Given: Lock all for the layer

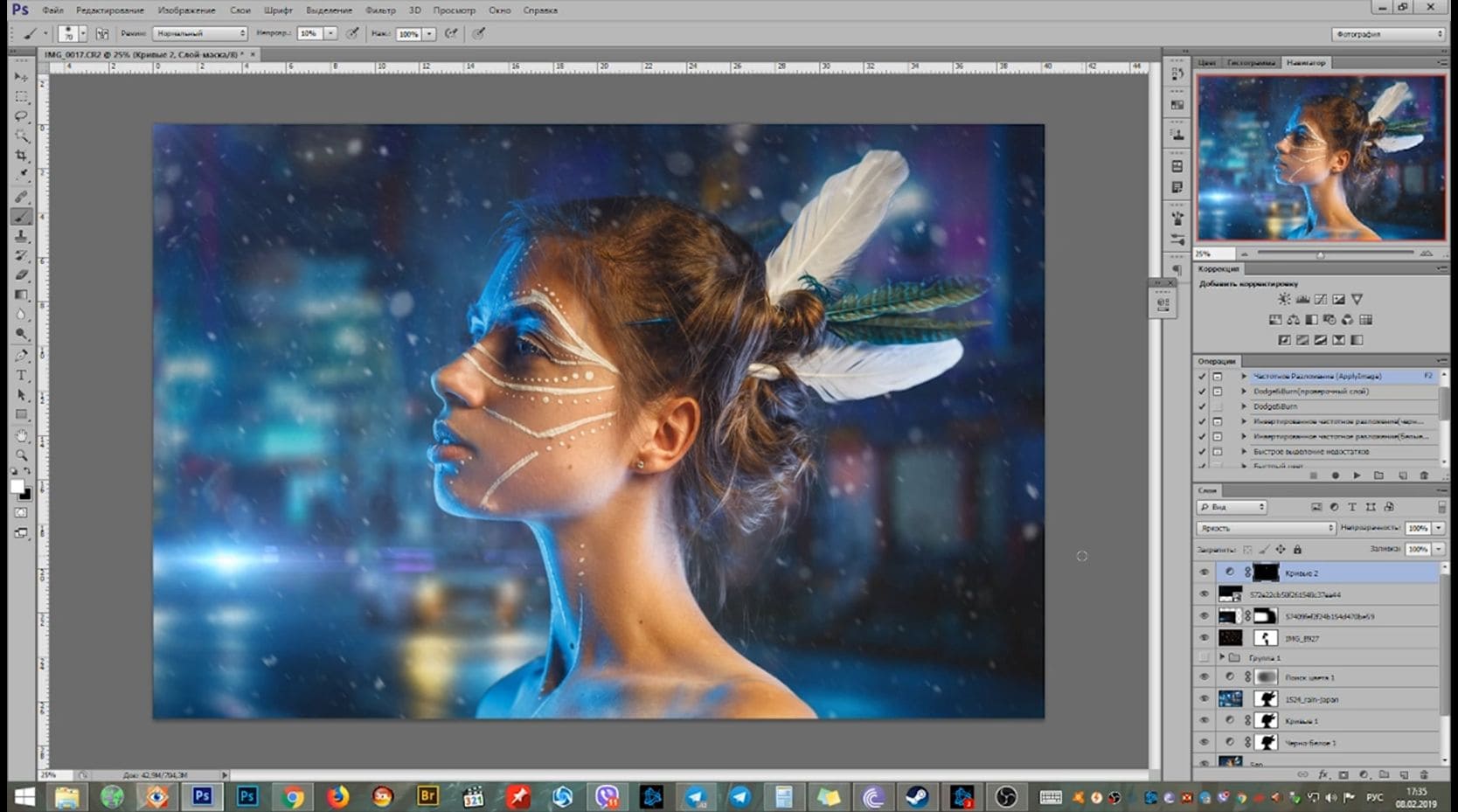Looking at the screenshot, I should (x=1297, y=550).
